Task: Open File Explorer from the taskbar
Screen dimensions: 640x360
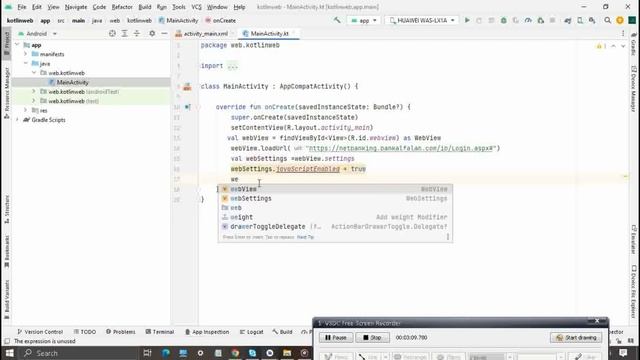Action: coord(287,353)
